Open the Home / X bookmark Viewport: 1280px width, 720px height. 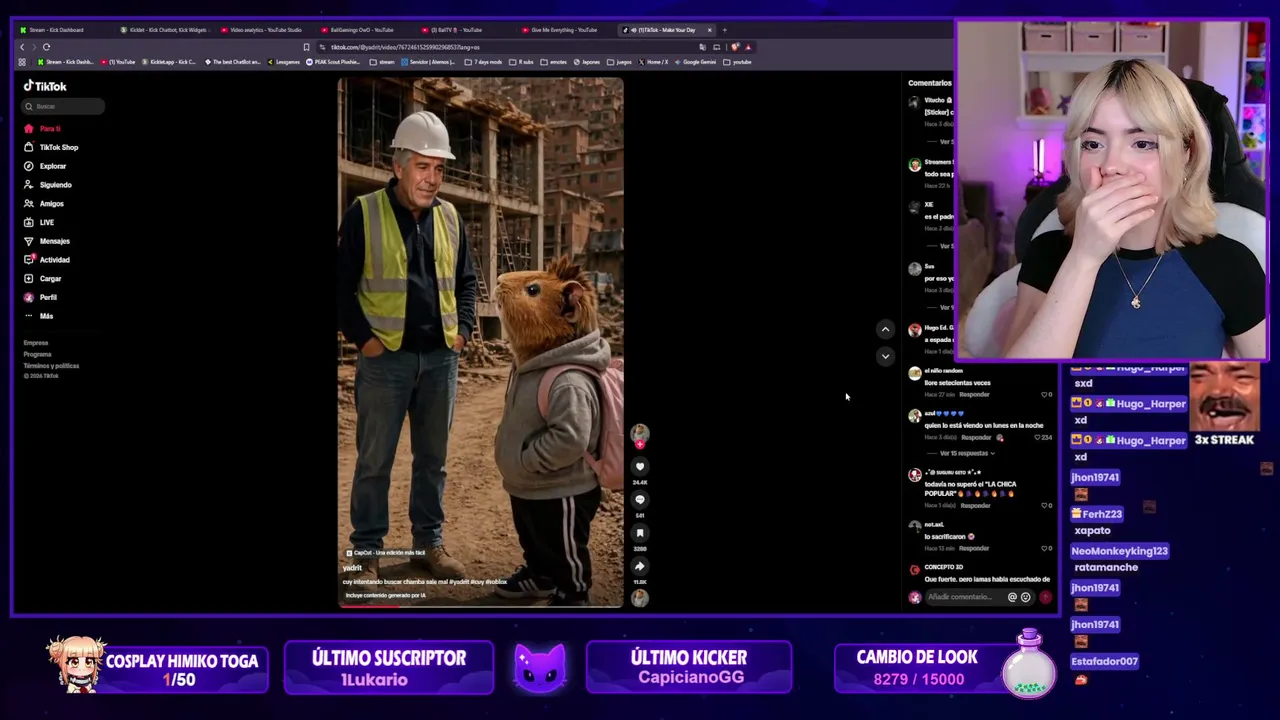click(653, 62)
